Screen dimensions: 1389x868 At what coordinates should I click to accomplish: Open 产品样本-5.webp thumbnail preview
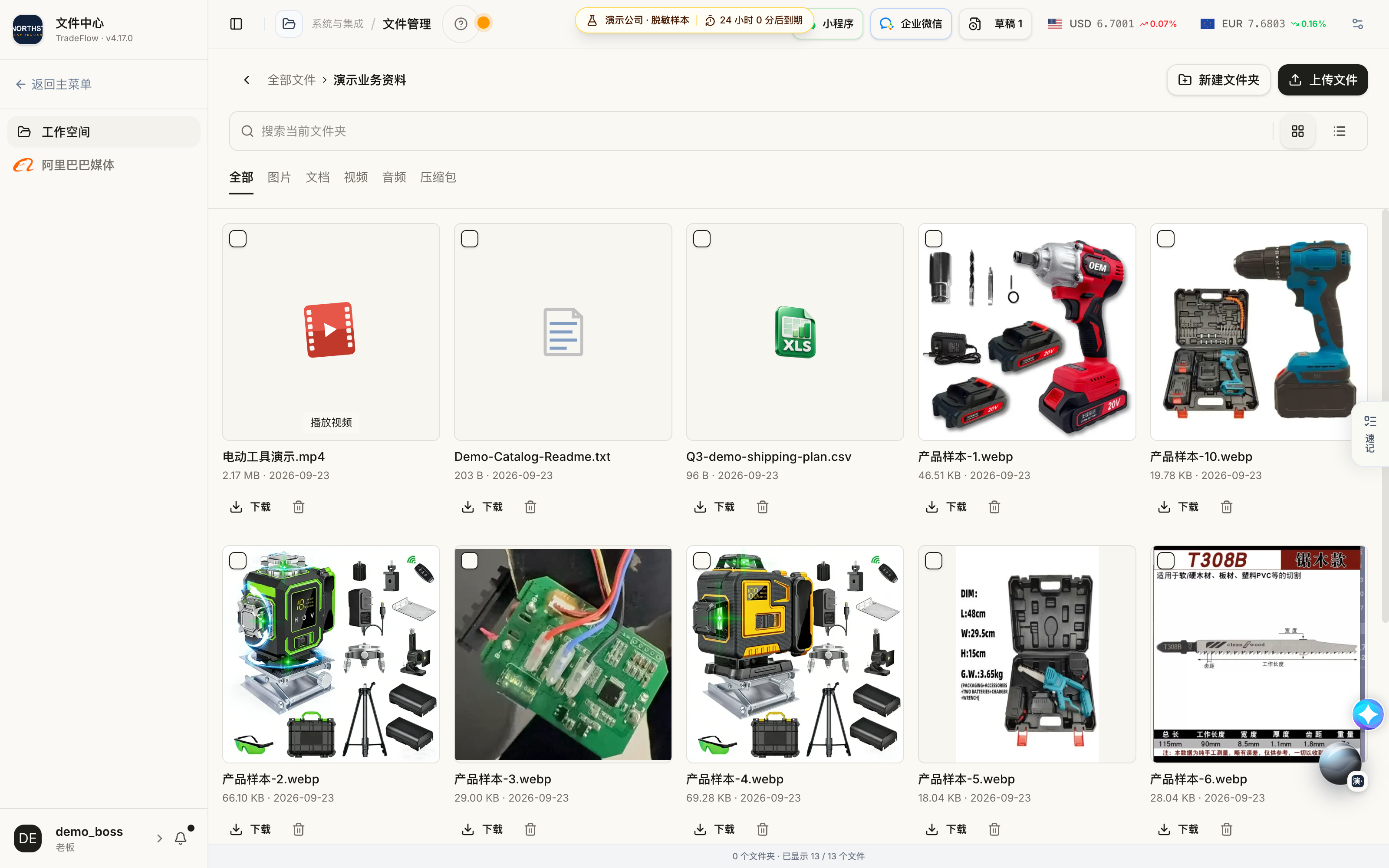tap(1026, 654)
